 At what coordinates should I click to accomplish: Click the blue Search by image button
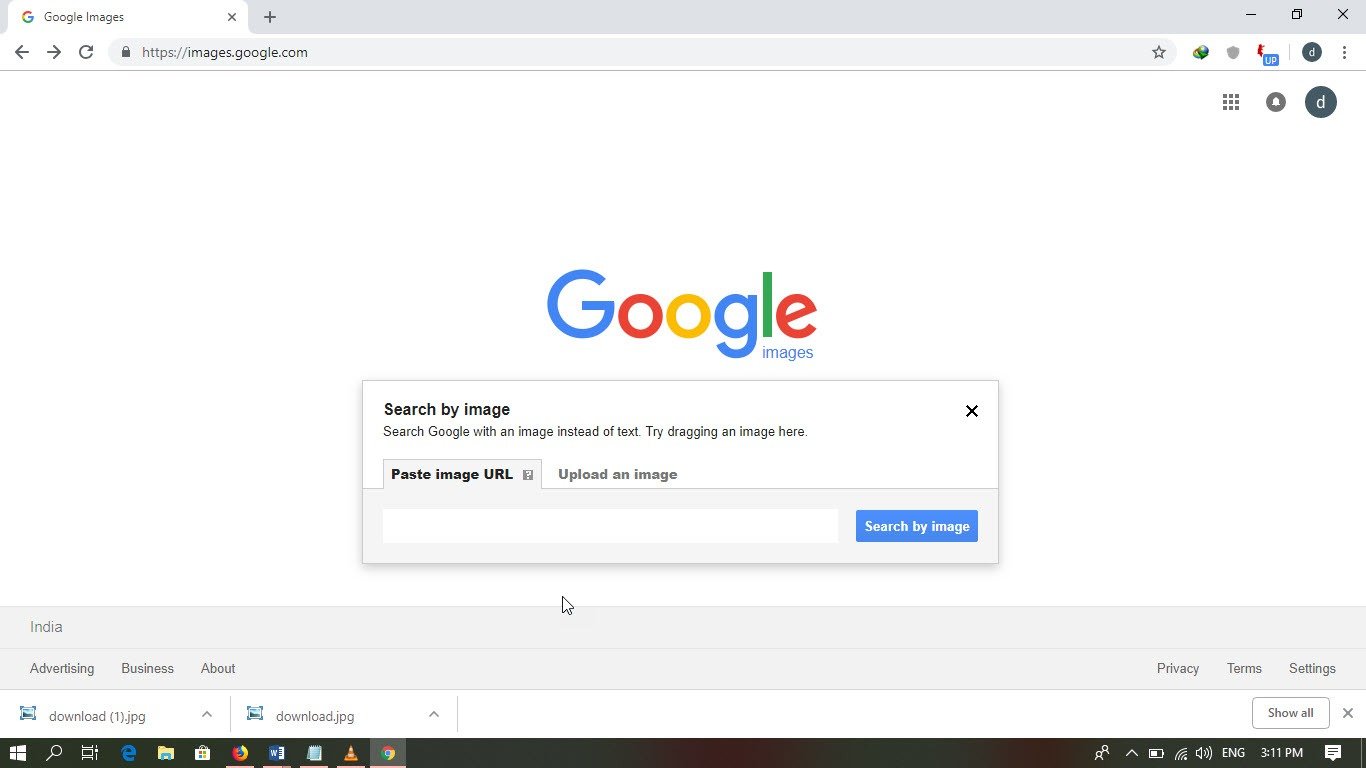(917, 526)
